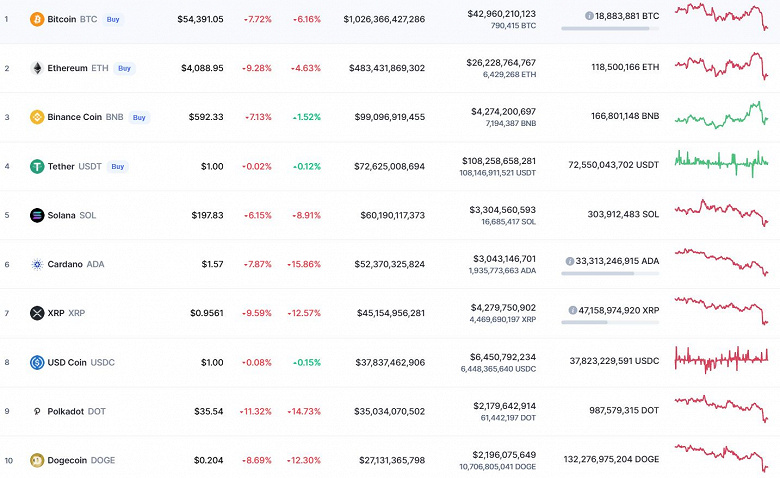Click the USD Coin logo icon
This screenshot has height=478, width=780.
37,362
